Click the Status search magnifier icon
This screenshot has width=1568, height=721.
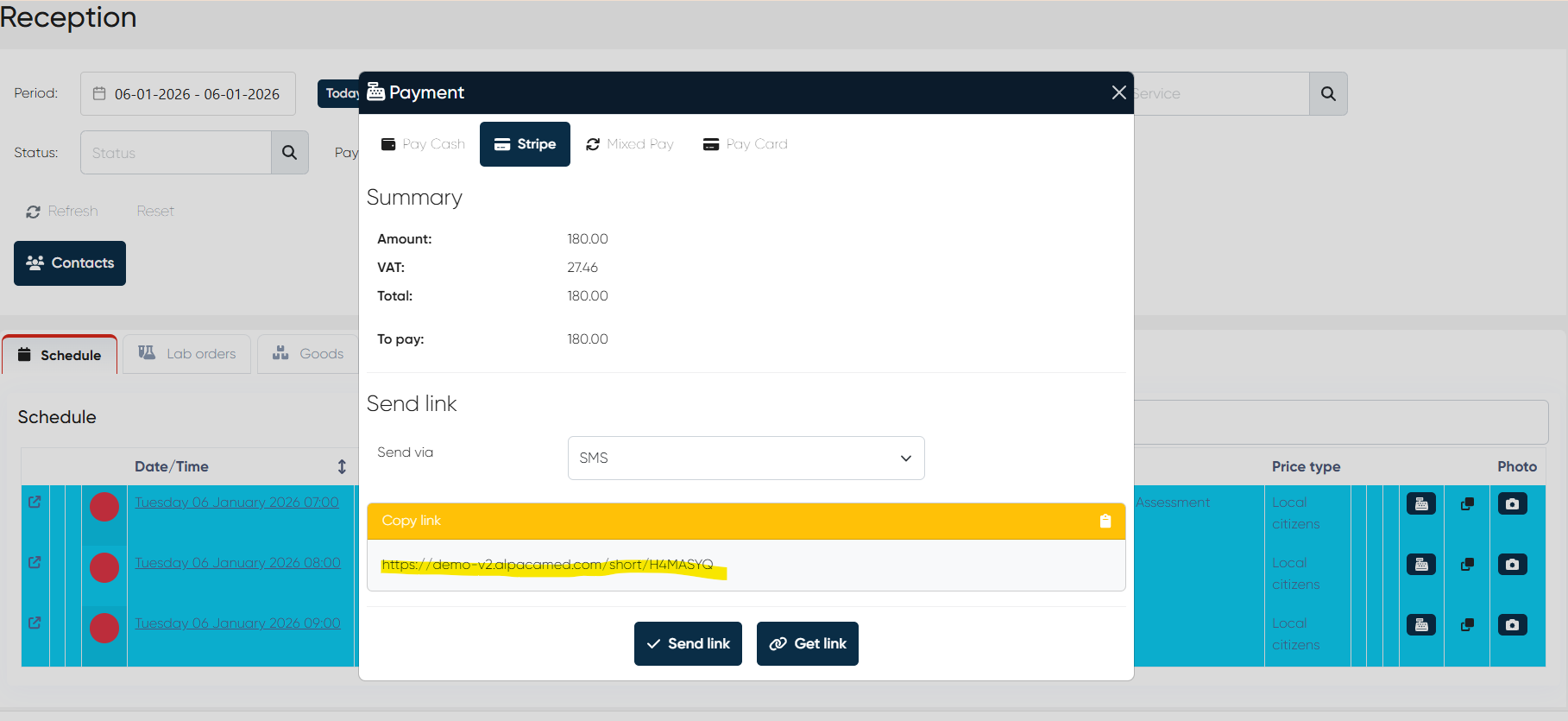(x=289, y=153)
